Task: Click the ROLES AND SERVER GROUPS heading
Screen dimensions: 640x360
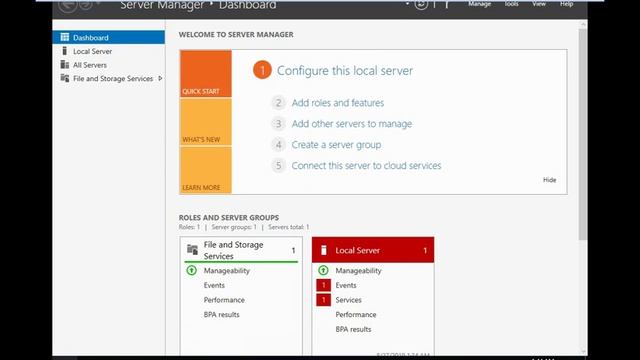Action: (x=229, y=218)
